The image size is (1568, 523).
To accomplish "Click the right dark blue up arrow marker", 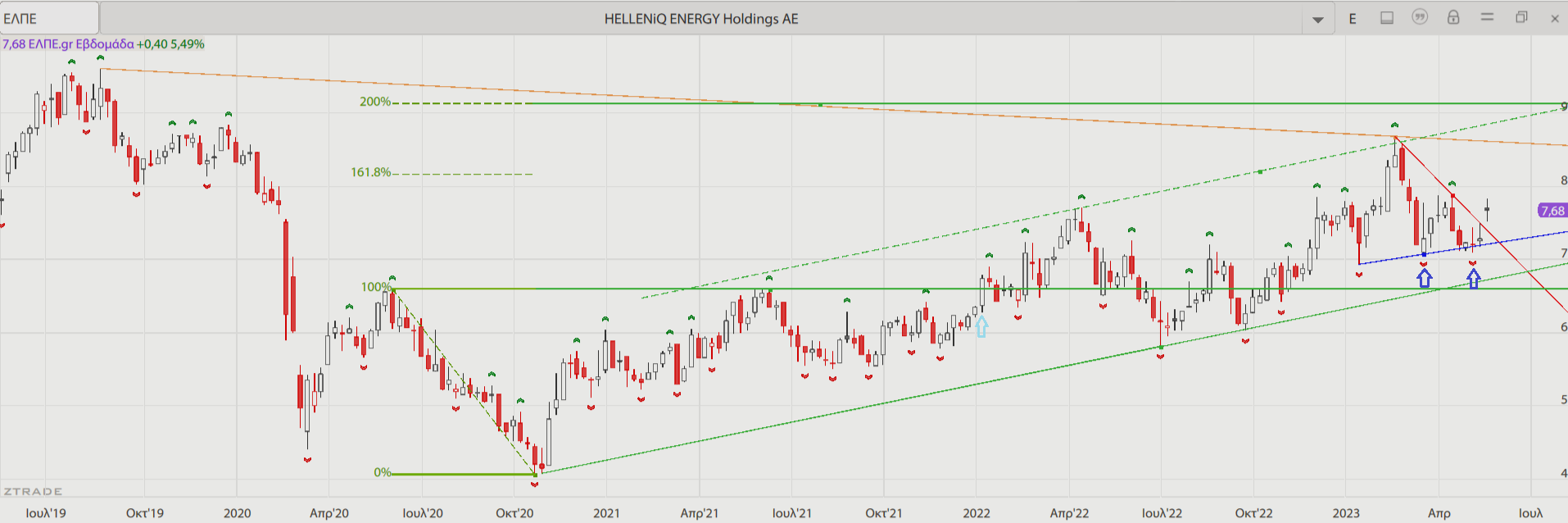I will click(1474, 279).
